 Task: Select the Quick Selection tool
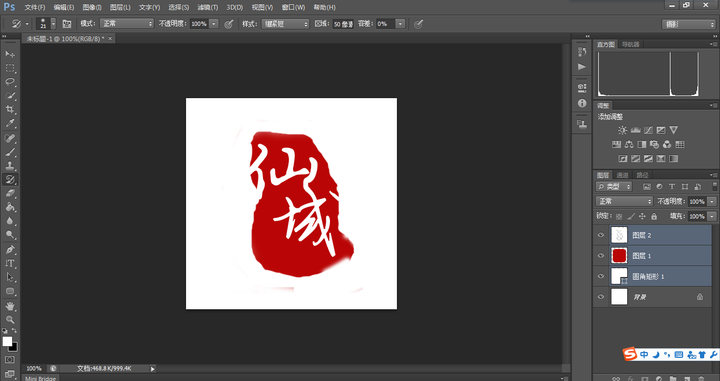[10, 95]
